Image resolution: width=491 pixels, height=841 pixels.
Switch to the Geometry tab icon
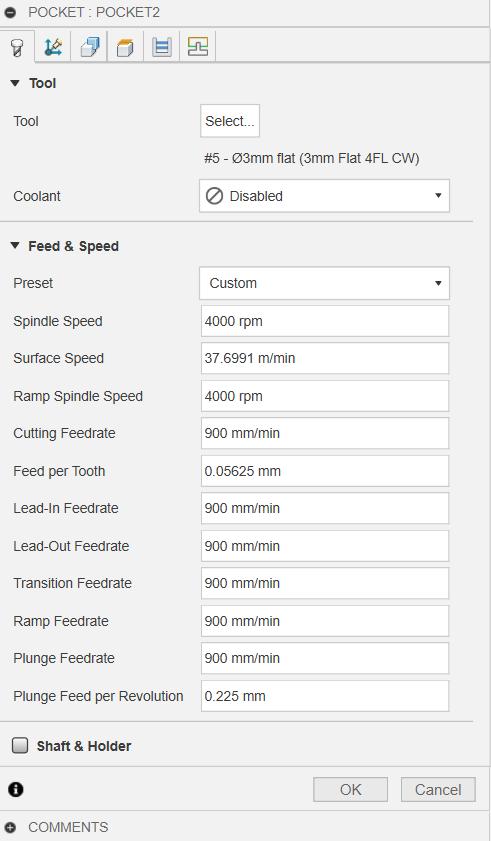pyautogui.click(x=53, y=48)
